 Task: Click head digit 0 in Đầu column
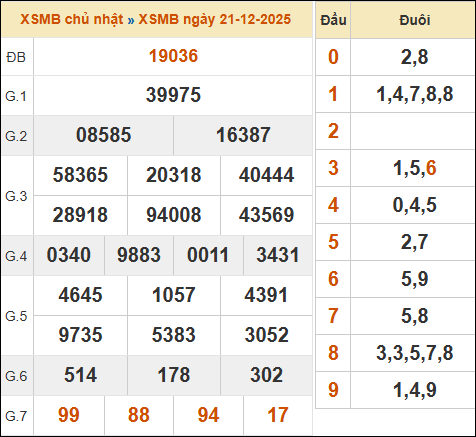(333, 57)
